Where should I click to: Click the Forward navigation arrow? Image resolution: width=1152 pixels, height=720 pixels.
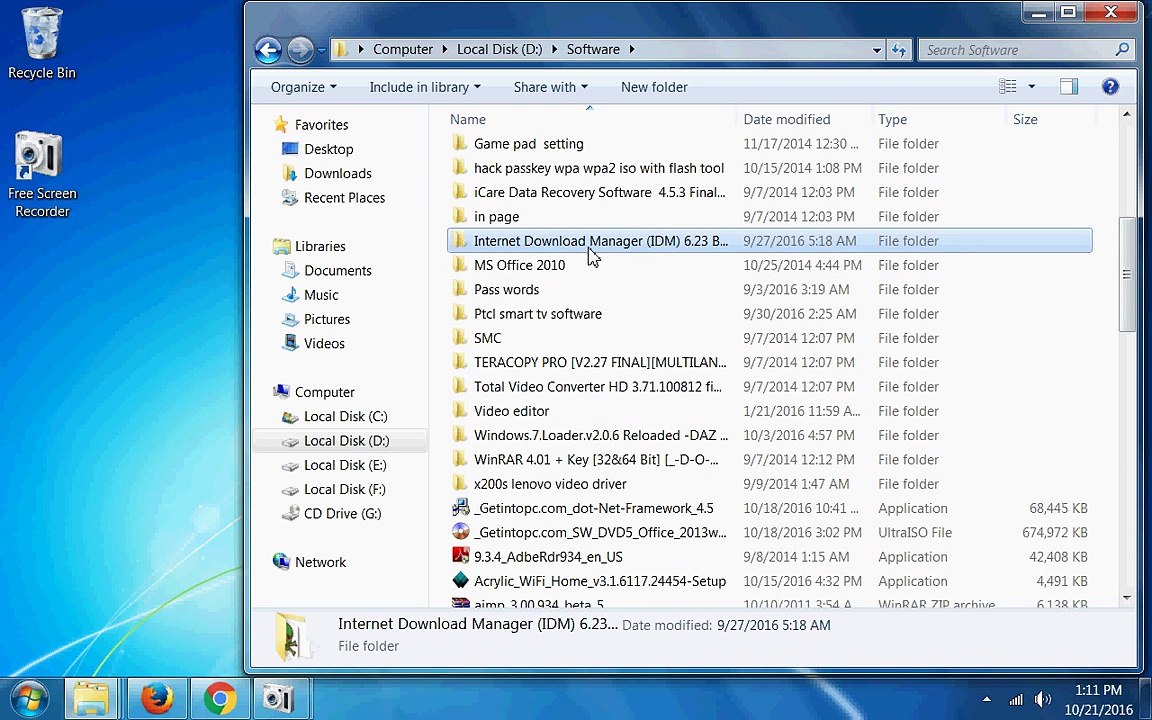[299, 50]
